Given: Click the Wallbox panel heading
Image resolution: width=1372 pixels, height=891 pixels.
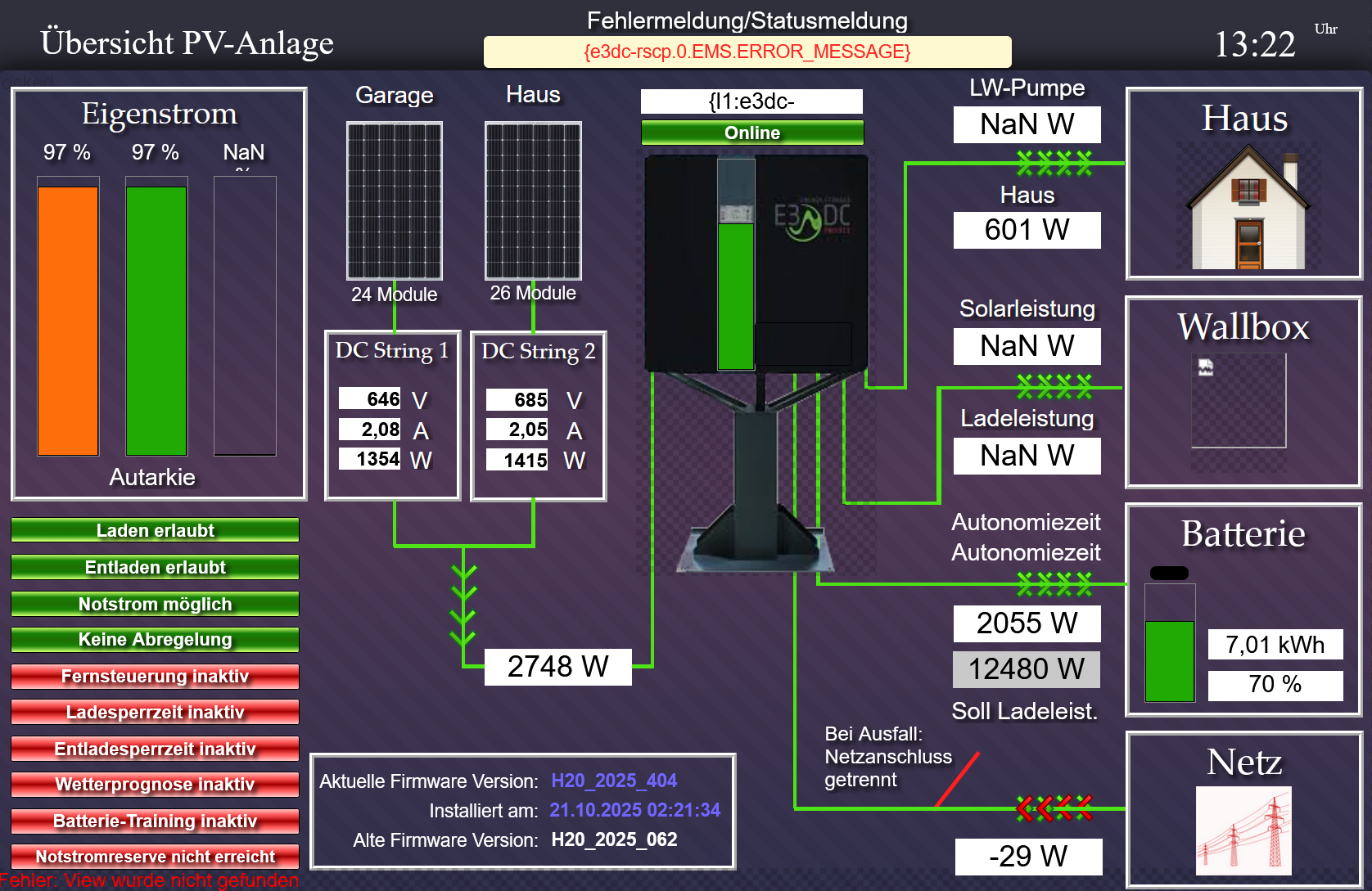Looking at the screenshot, I should pyautogui.click(x=1243, y=327).
